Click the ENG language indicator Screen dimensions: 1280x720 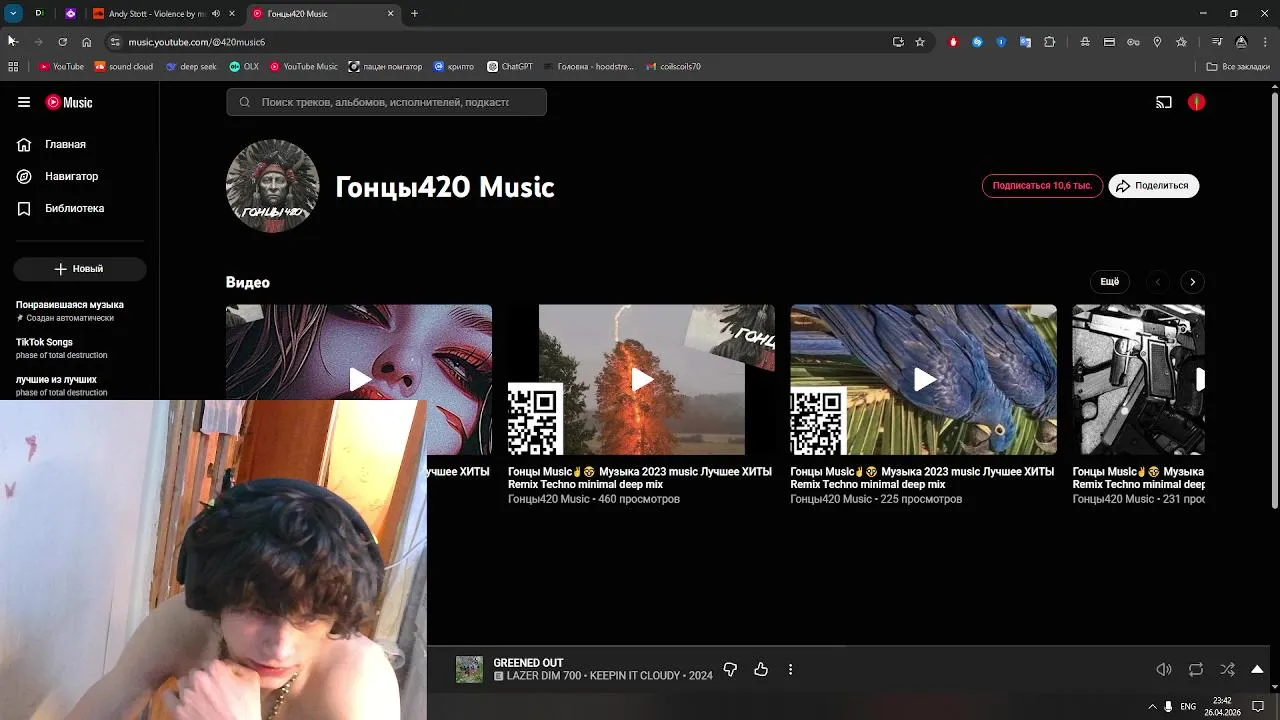point(1188,706)
